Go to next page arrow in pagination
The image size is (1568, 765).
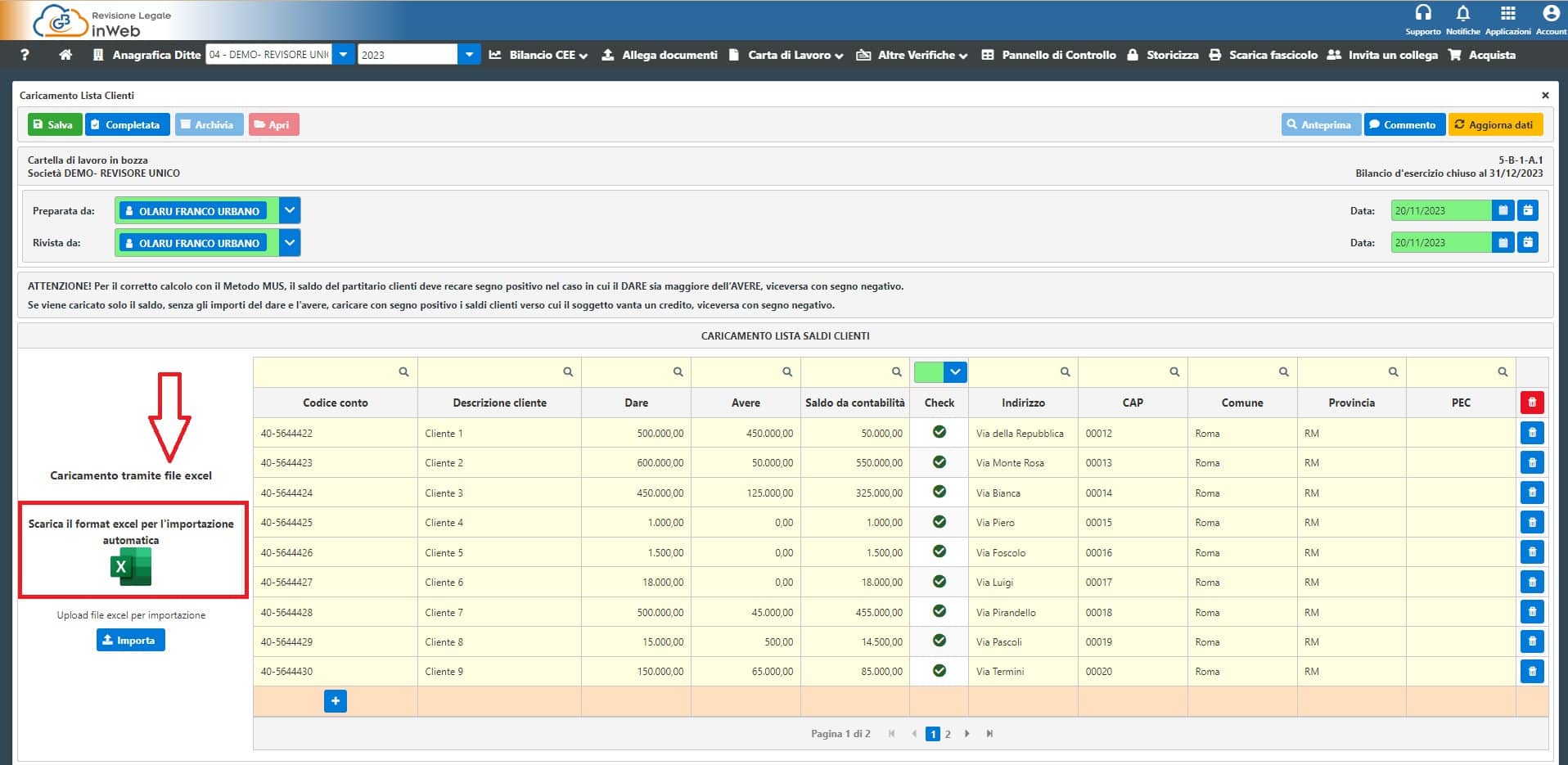pos(967,734)
